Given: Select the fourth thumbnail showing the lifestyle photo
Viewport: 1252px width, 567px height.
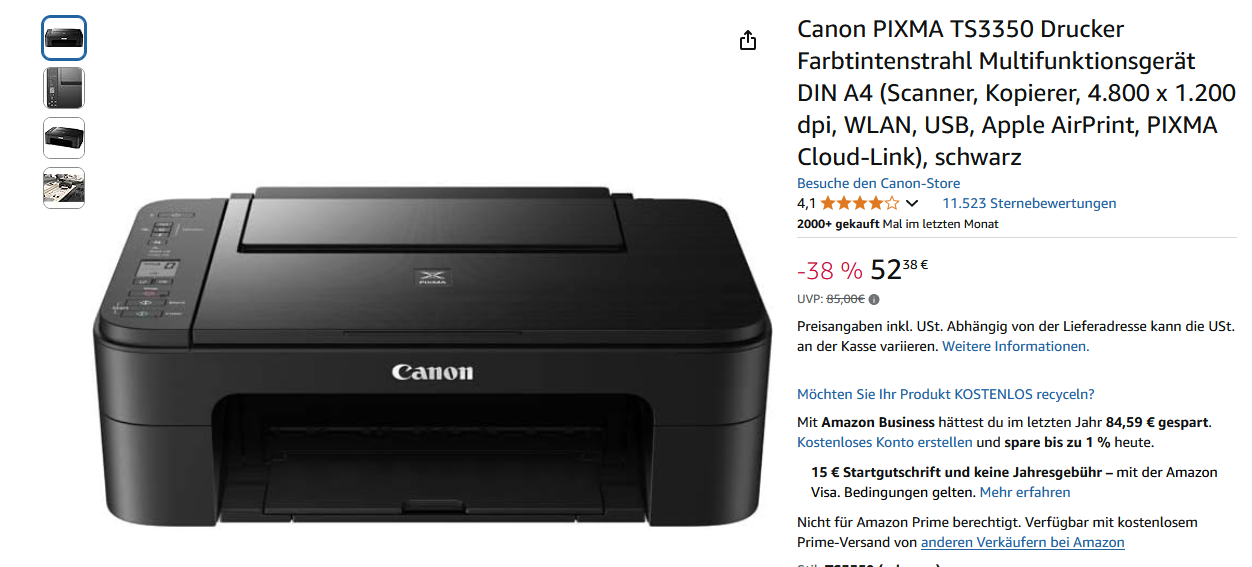Looking at the screenshot, I should (64, 188).
